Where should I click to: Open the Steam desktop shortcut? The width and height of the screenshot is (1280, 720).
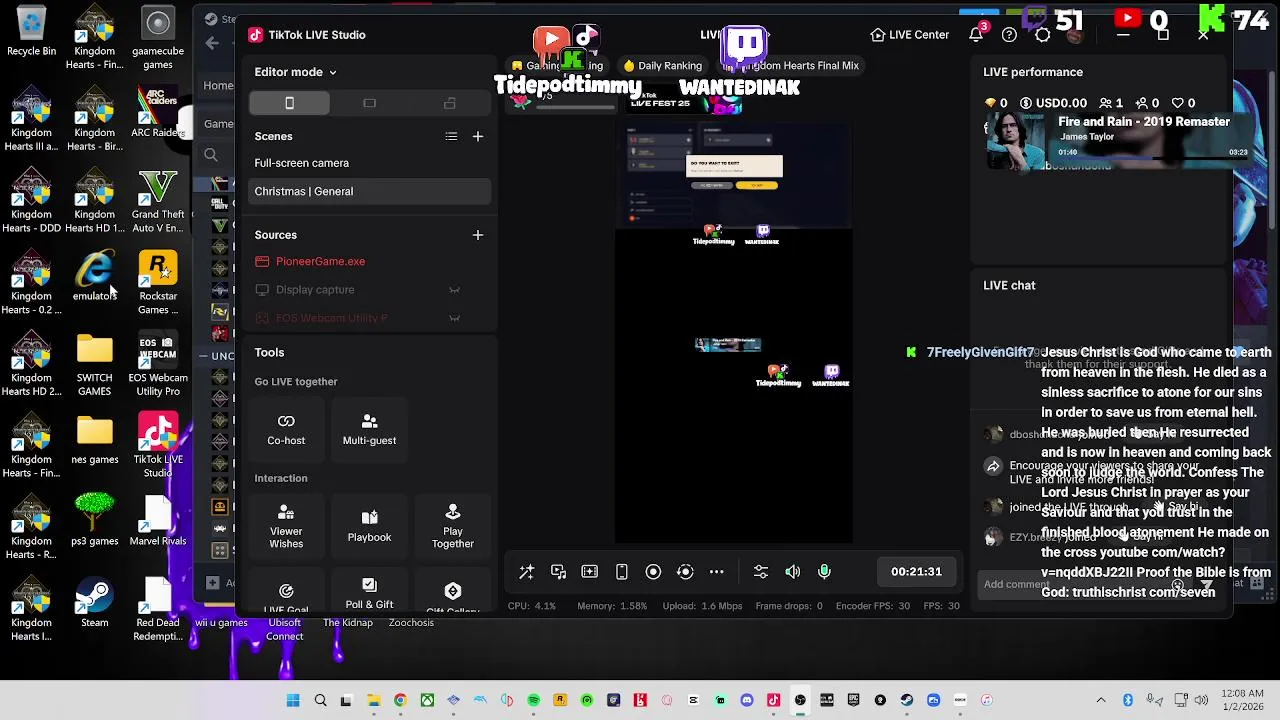[x=94, y=603]
